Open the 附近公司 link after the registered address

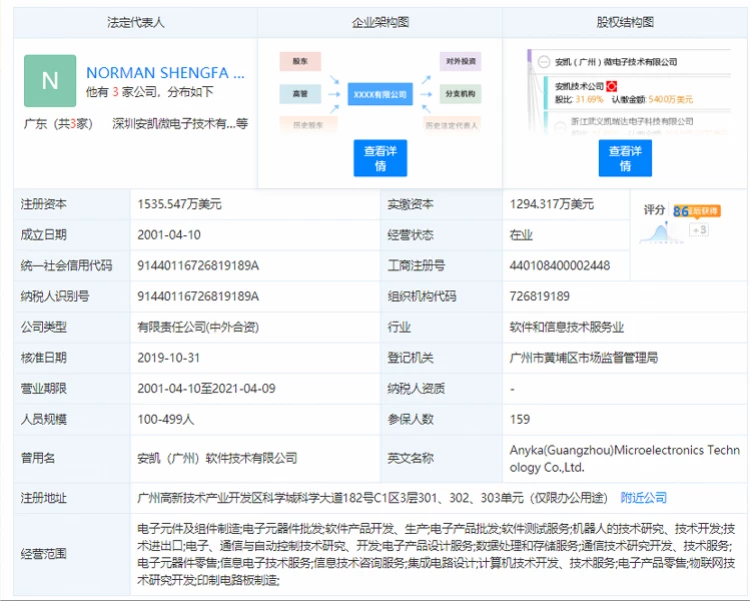click(643, 497)
